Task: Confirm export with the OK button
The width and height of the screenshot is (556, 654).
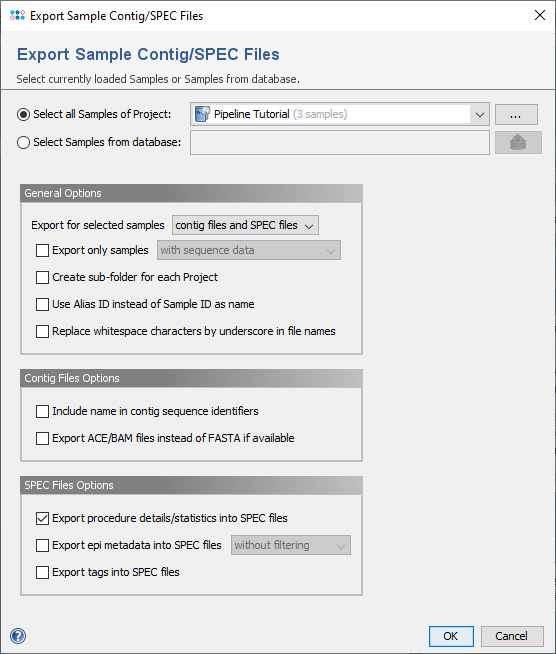Action: point(451,636)
